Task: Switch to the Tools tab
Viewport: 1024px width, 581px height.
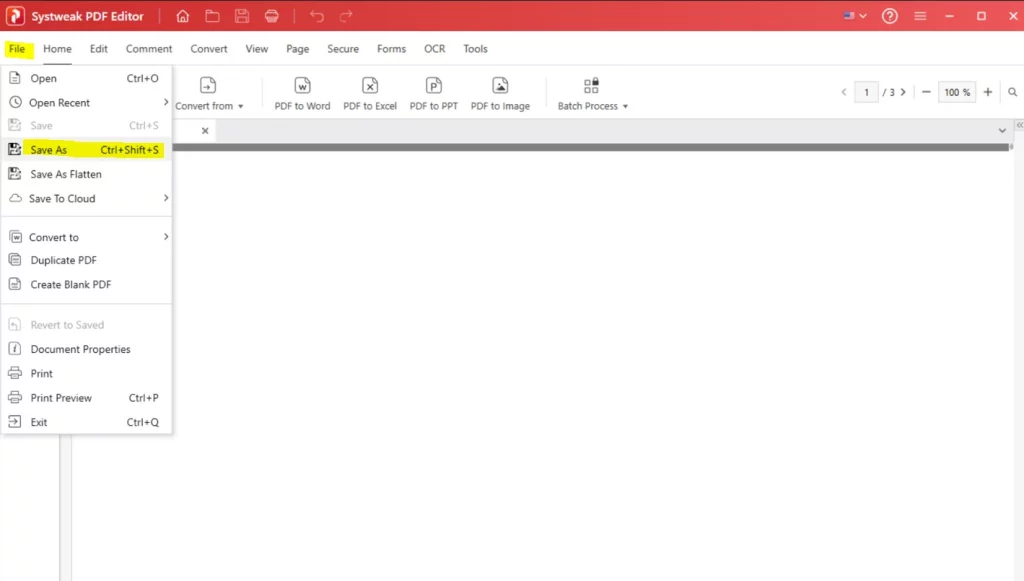Action: (475, 49)
